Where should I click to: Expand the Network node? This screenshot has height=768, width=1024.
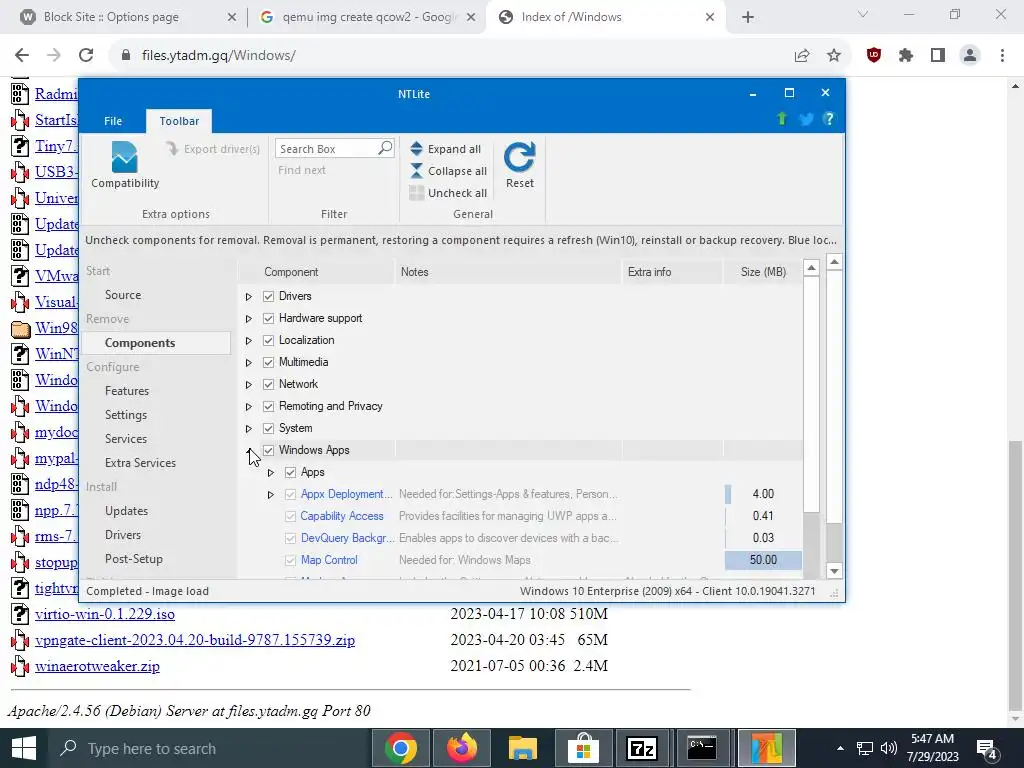click(x=249, y=385)
